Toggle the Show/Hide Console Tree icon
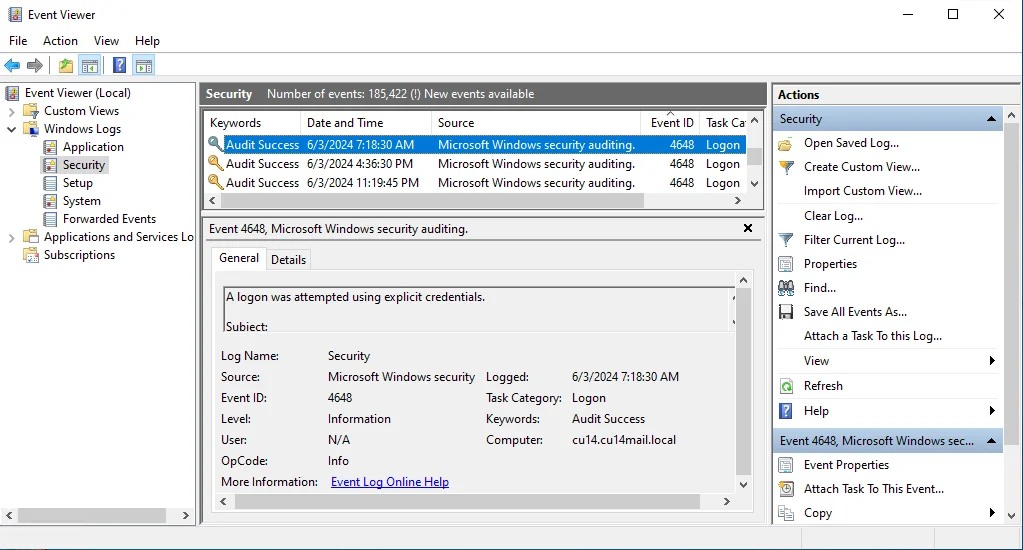 90,65
